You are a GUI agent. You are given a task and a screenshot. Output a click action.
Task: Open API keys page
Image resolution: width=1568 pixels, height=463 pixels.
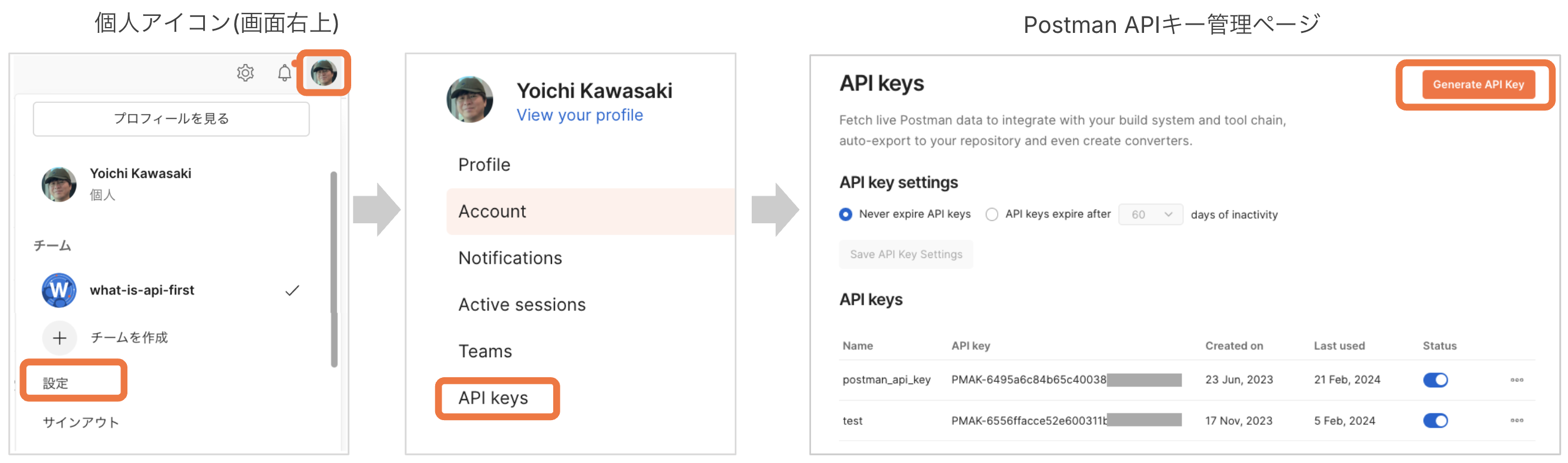click(493, 398)
